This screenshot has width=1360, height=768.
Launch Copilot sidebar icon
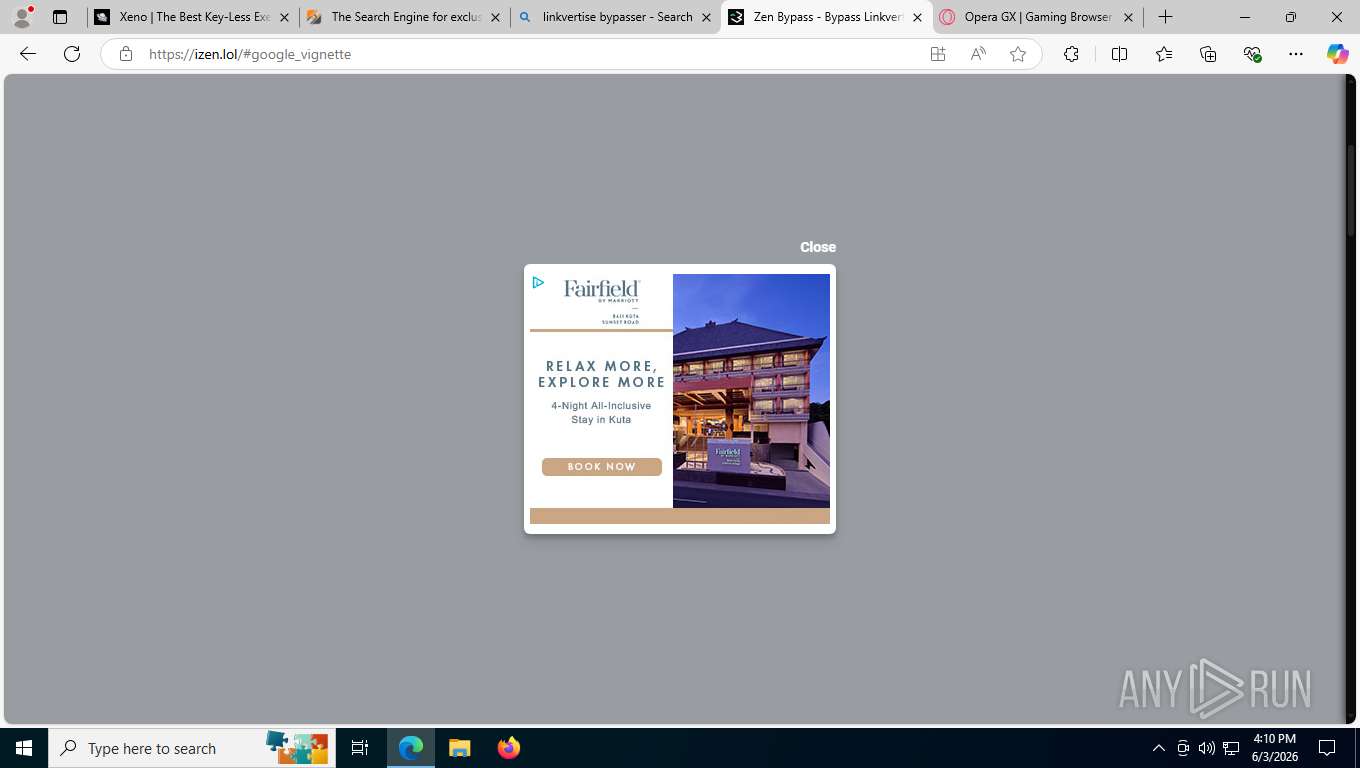[1337, 54]
